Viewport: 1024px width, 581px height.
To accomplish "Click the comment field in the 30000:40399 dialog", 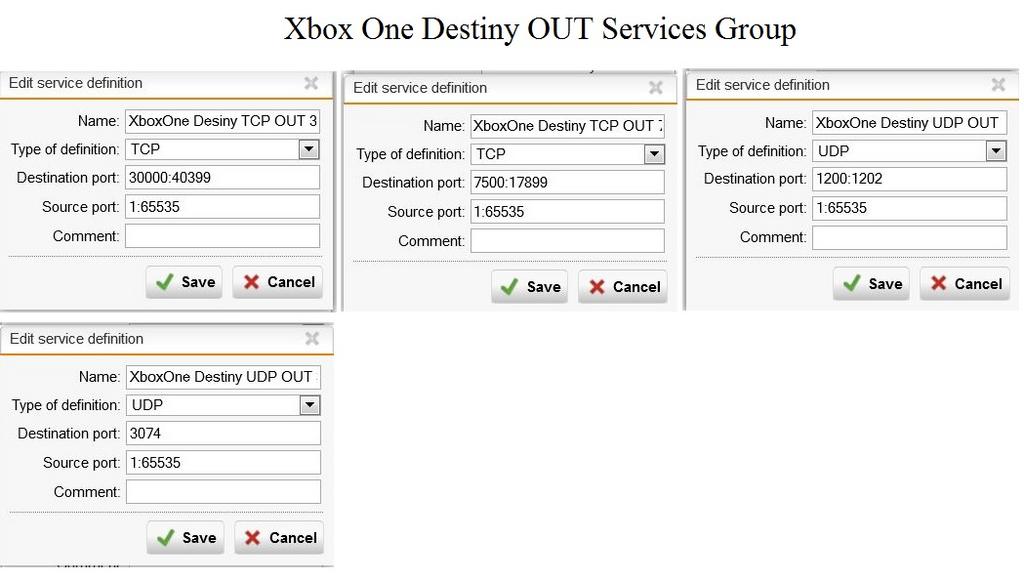I will (222, 236).
